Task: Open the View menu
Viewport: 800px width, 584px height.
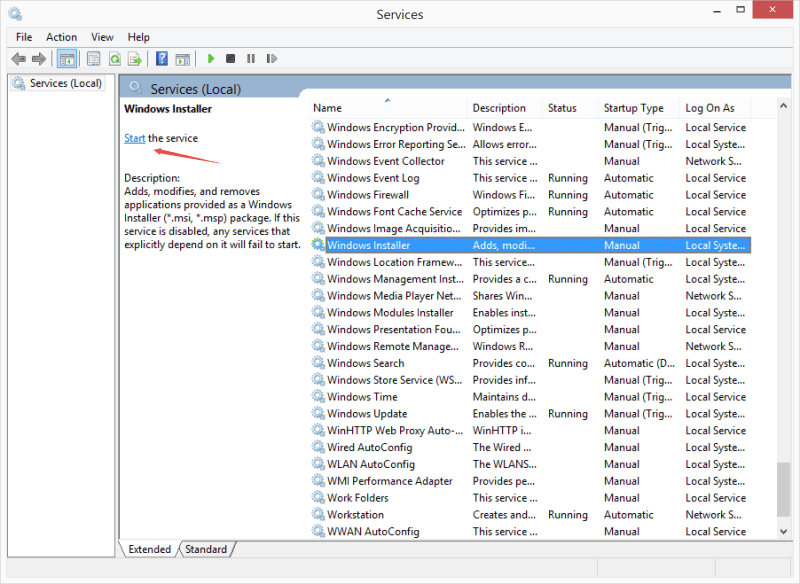Action: (102, 37)
